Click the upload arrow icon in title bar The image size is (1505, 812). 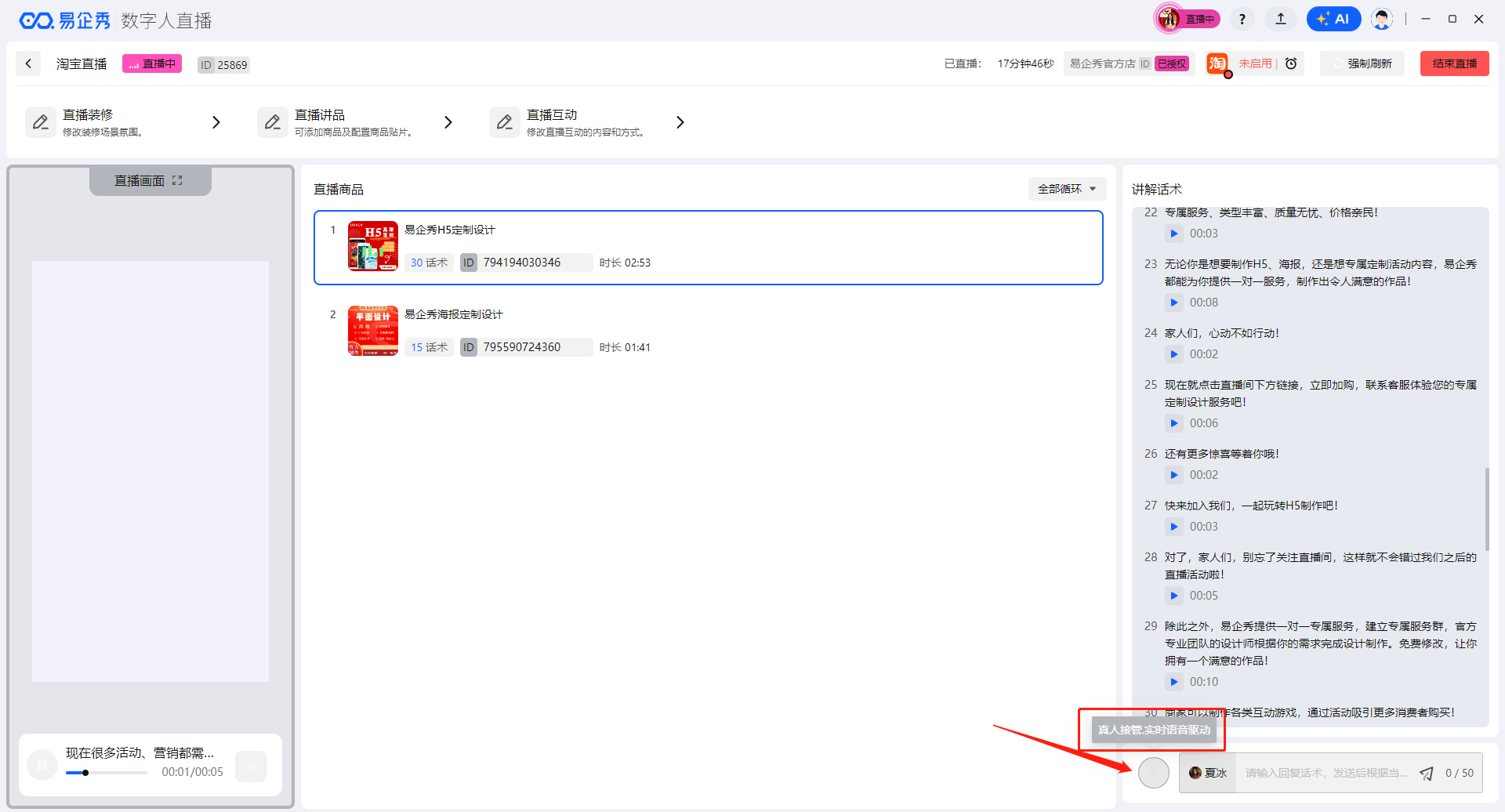1281,19
